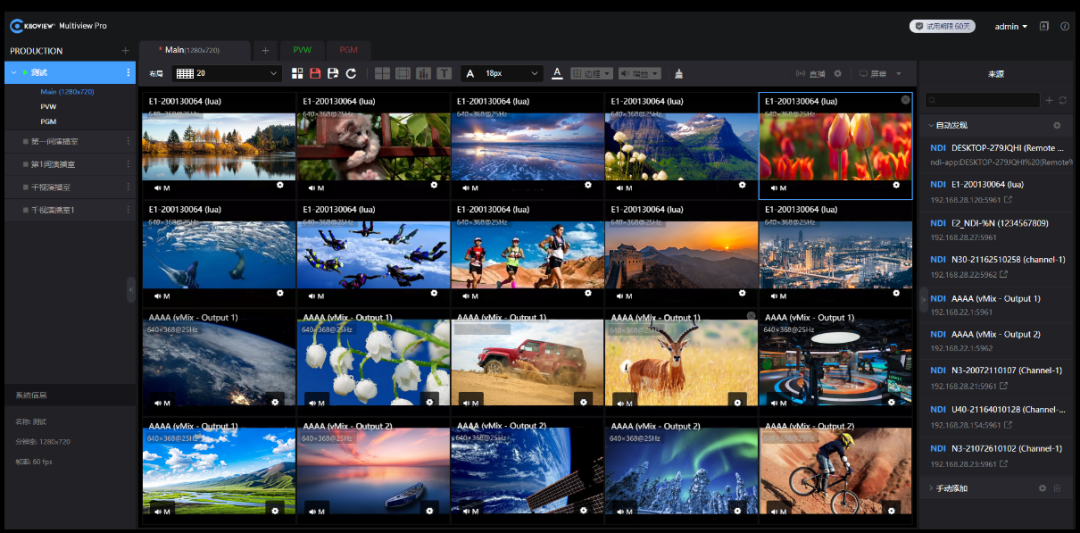Open the audio dropdown in the toolbar
The height and width of the screenshot is (533, 1080).
click(x=640, y=73)
